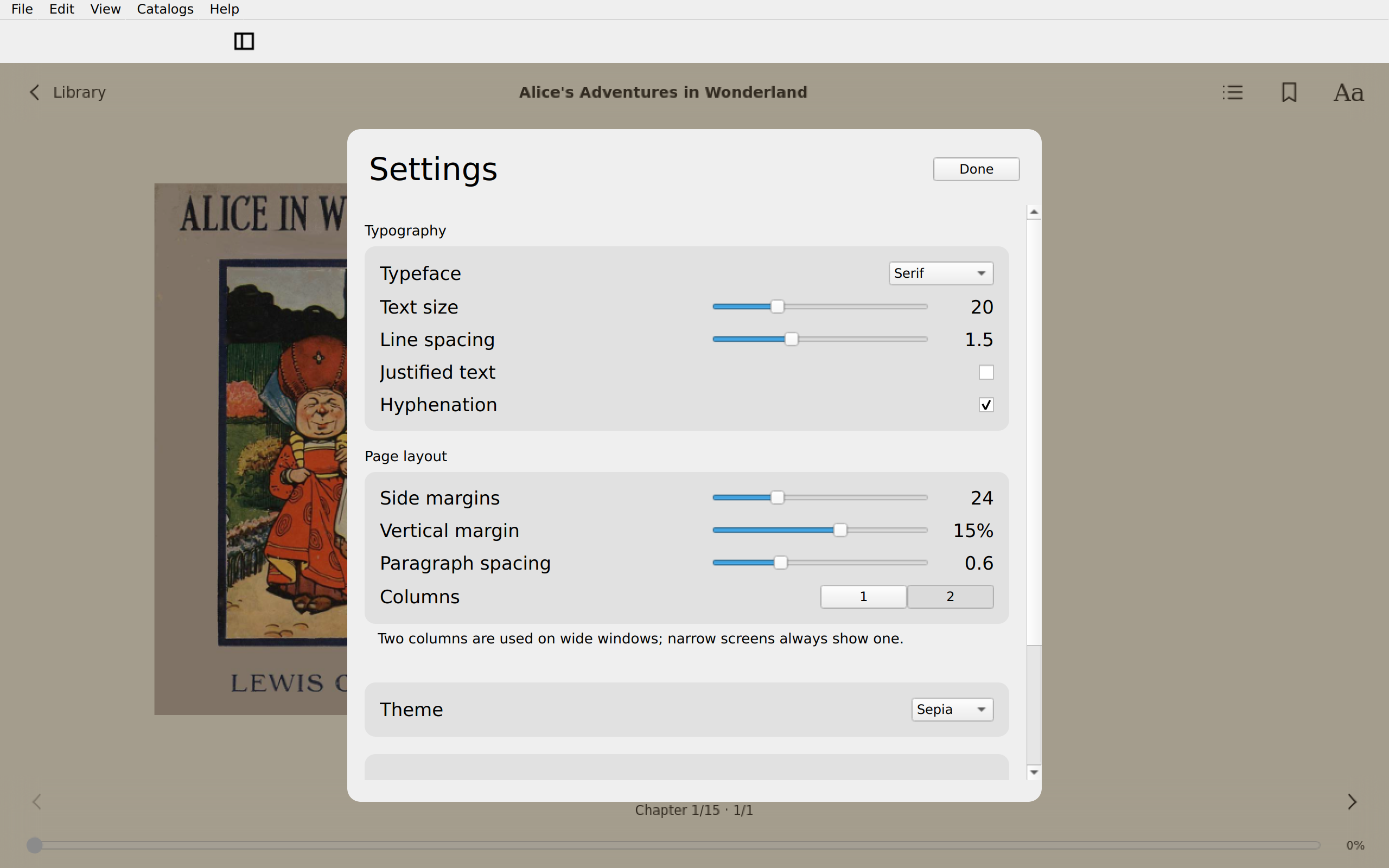Click the 0% progress label
The height and width of the screenshot is (868, 1389).
pyautogui.click(x=1355, y=845)
